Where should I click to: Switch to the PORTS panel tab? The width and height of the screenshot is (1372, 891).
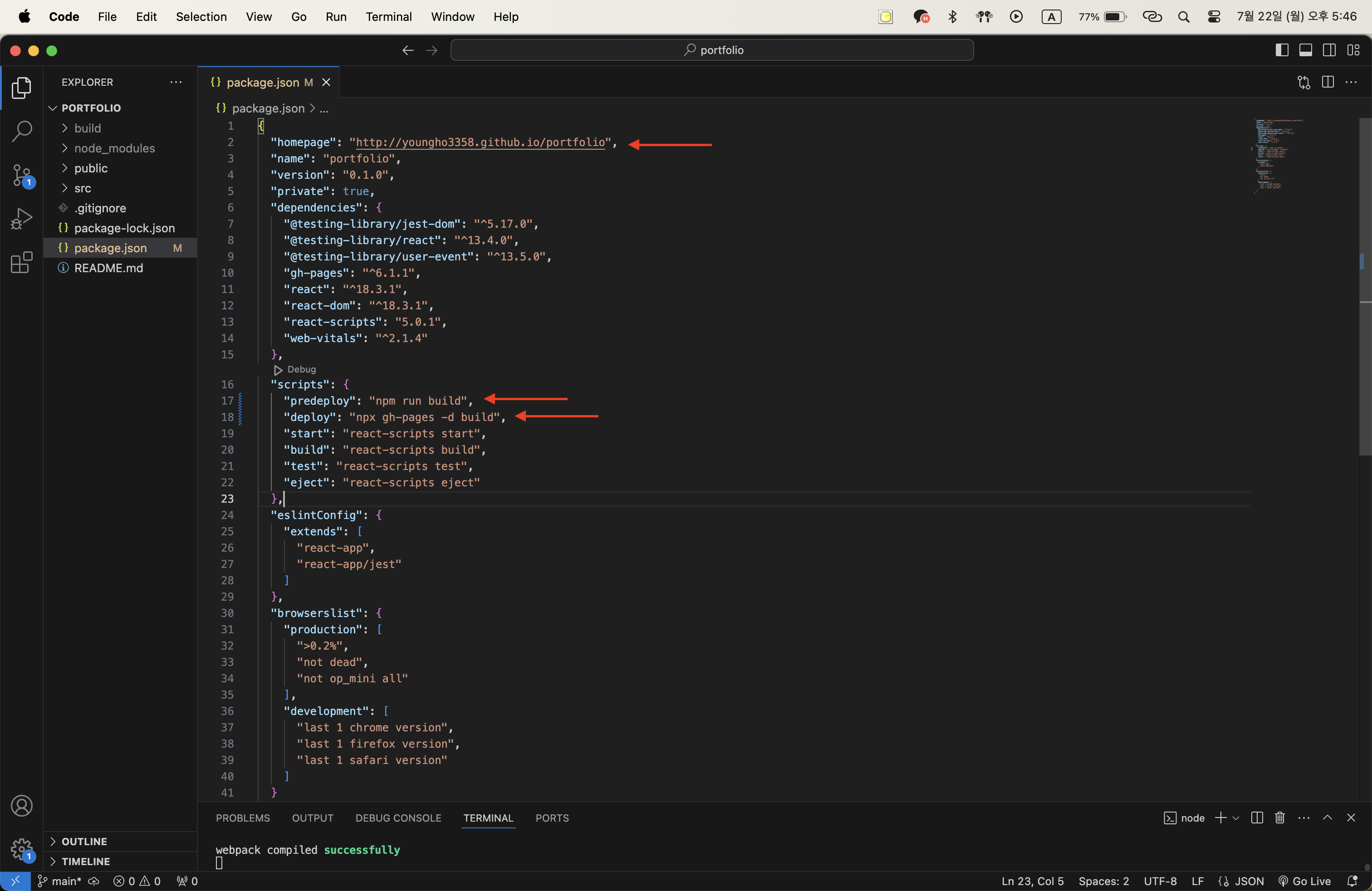click(x=552, y=818)
